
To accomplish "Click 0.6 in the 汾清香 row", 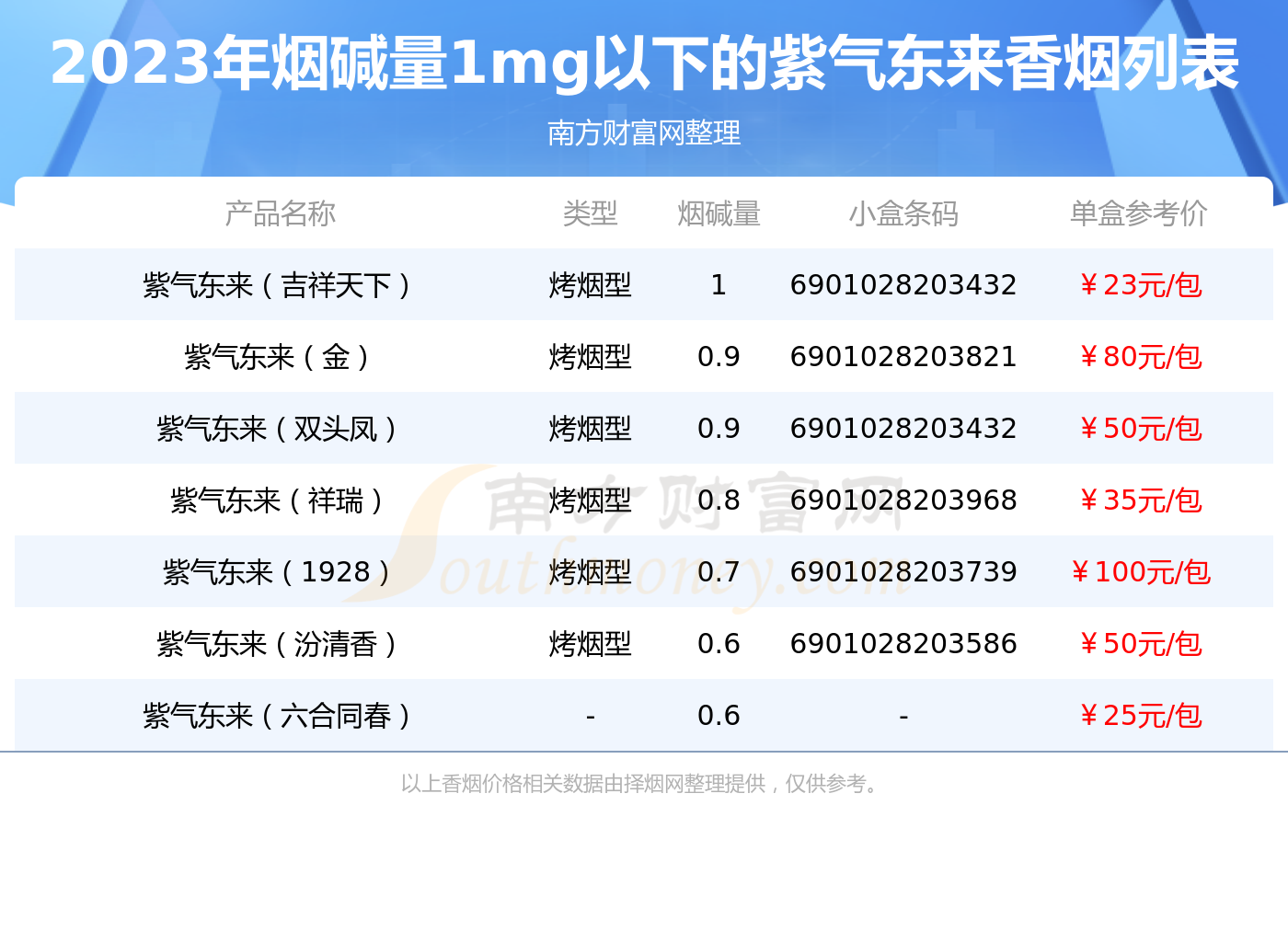I will coord(719,644).
